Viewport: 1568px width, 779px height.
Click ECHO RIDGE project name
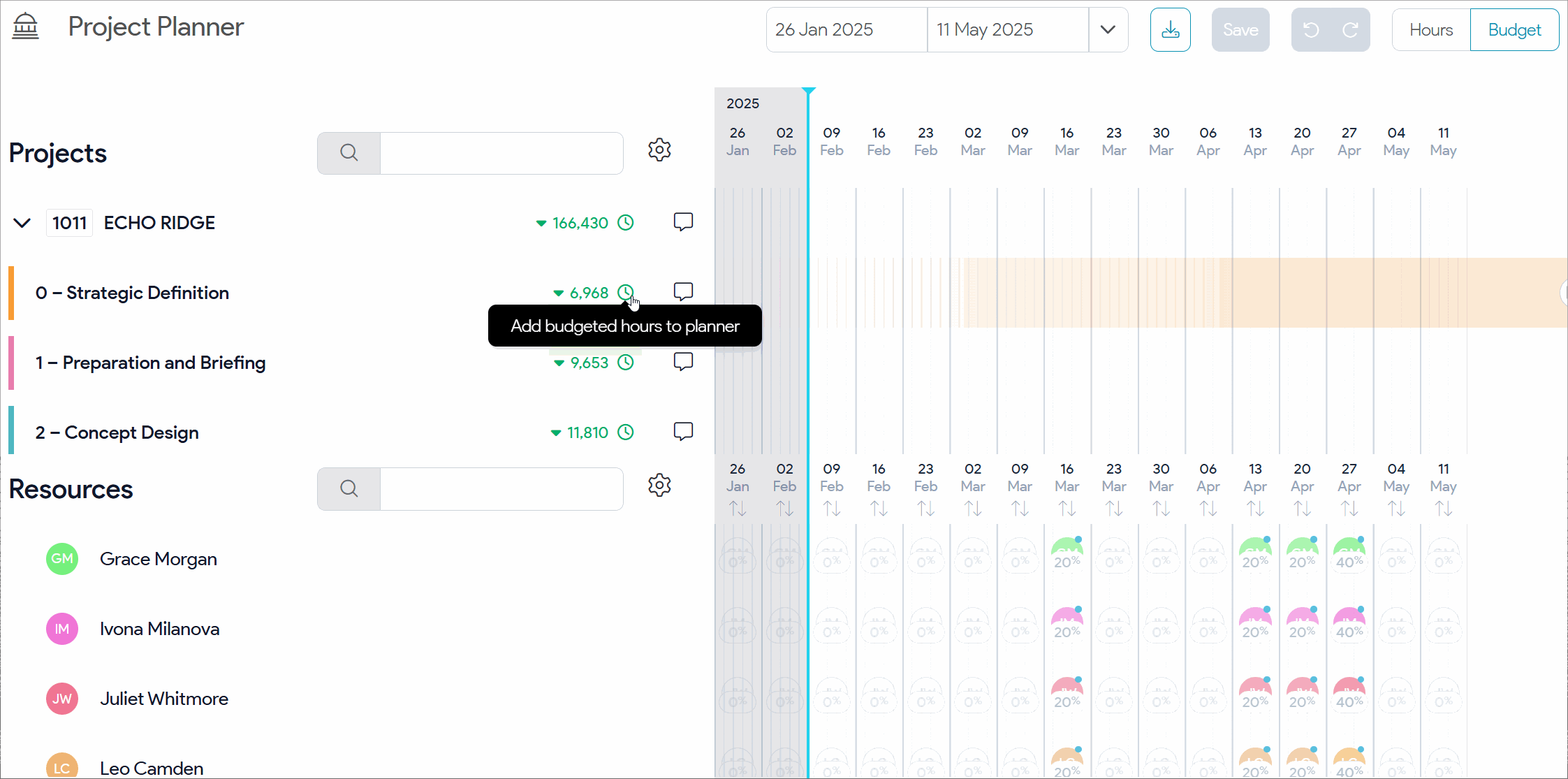(159, 223)
